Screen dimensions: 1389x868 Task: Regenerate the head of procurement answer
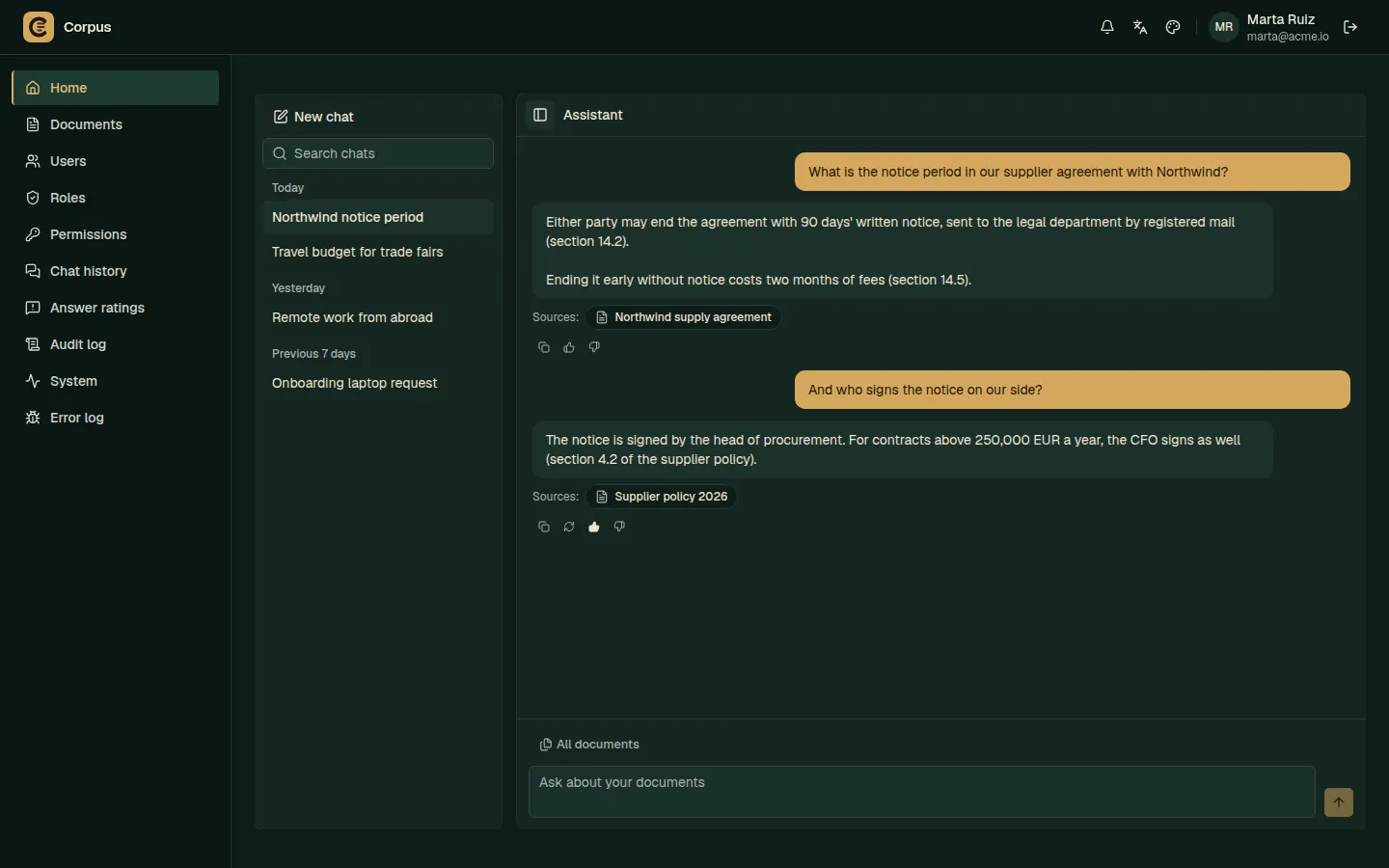pyautogui.click(x=569, y=527)
